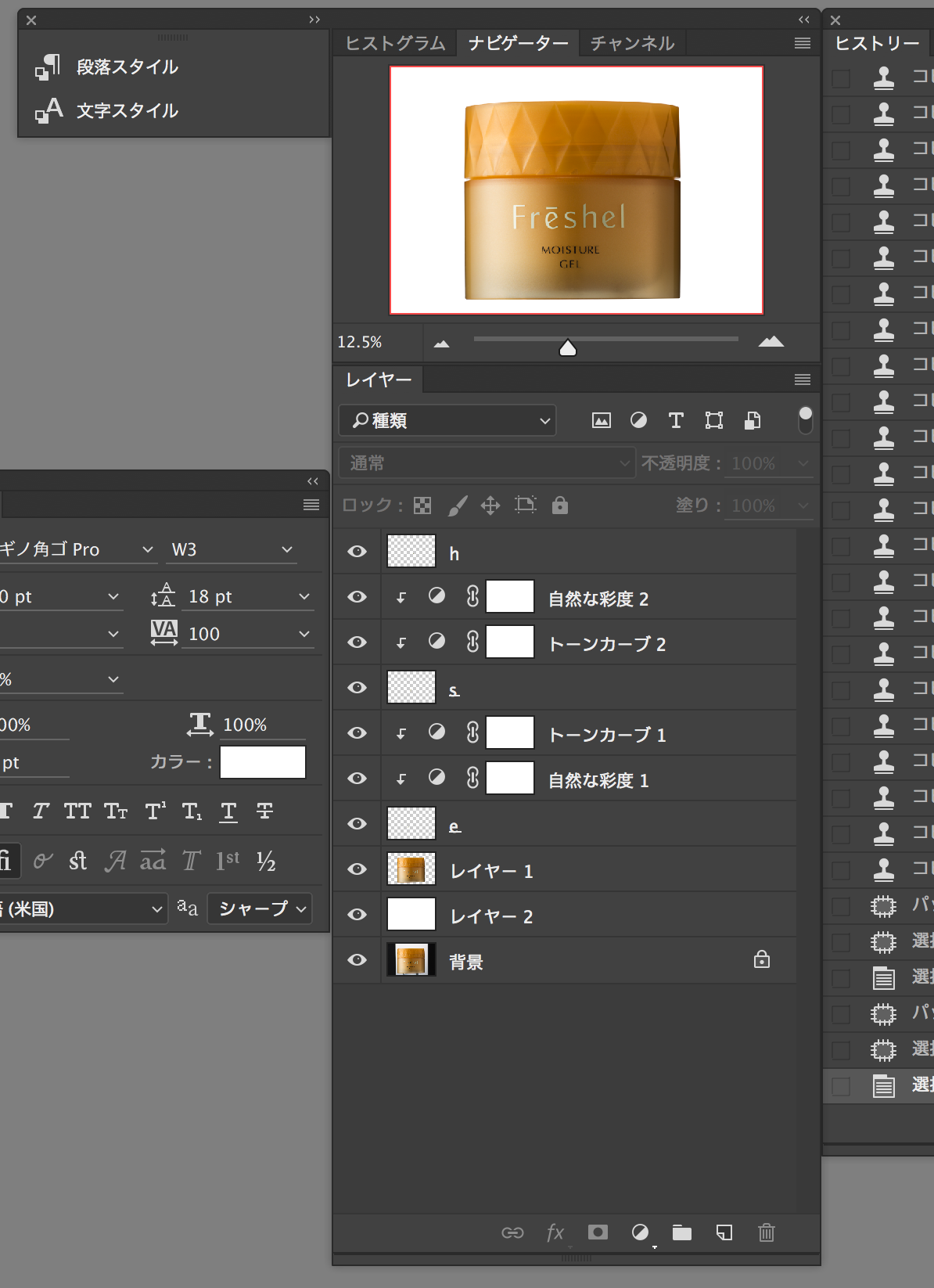Open the 段落スタイル panel
This screenshot has height=1288, width=934.
[127, 67]
